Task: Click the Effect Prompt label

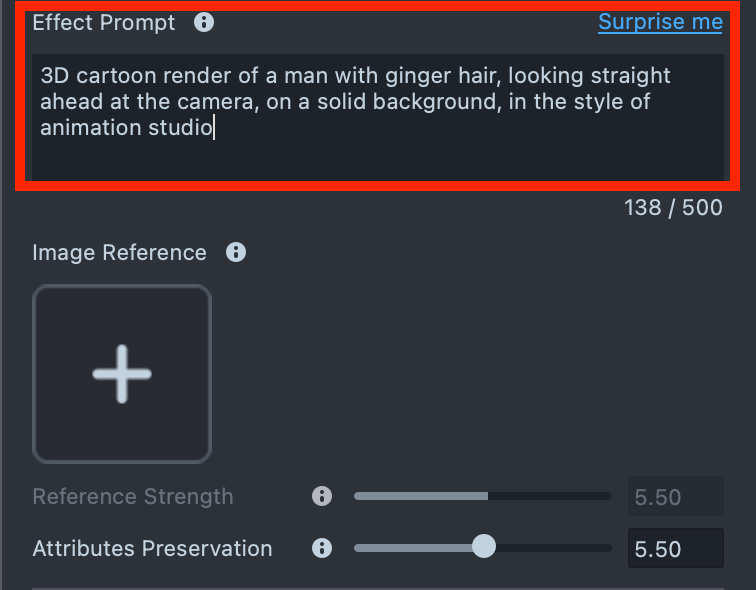Action: tap(104, 23)
